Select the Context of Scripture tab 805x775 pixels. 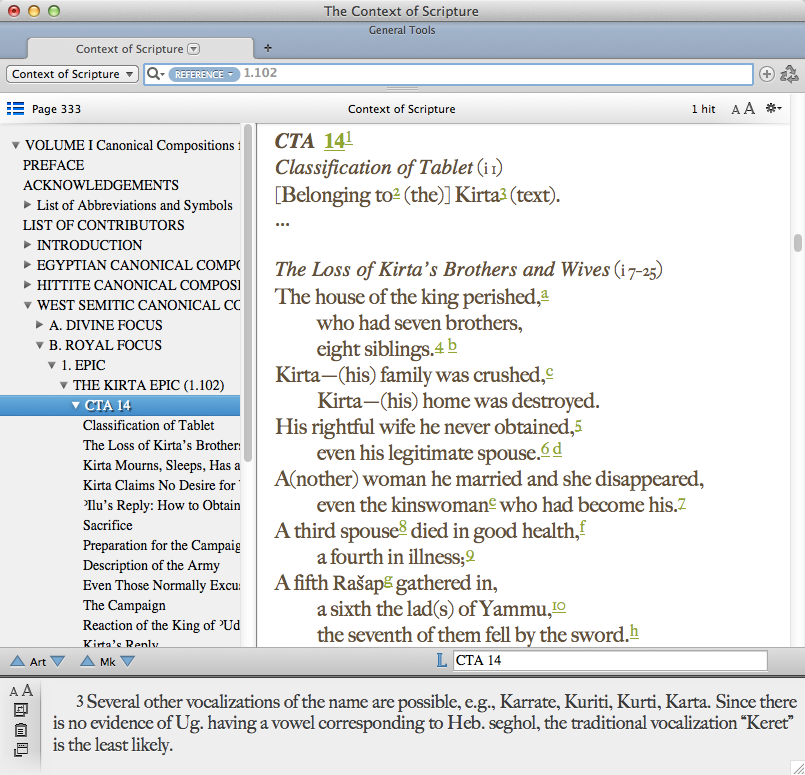click(140, 49)
